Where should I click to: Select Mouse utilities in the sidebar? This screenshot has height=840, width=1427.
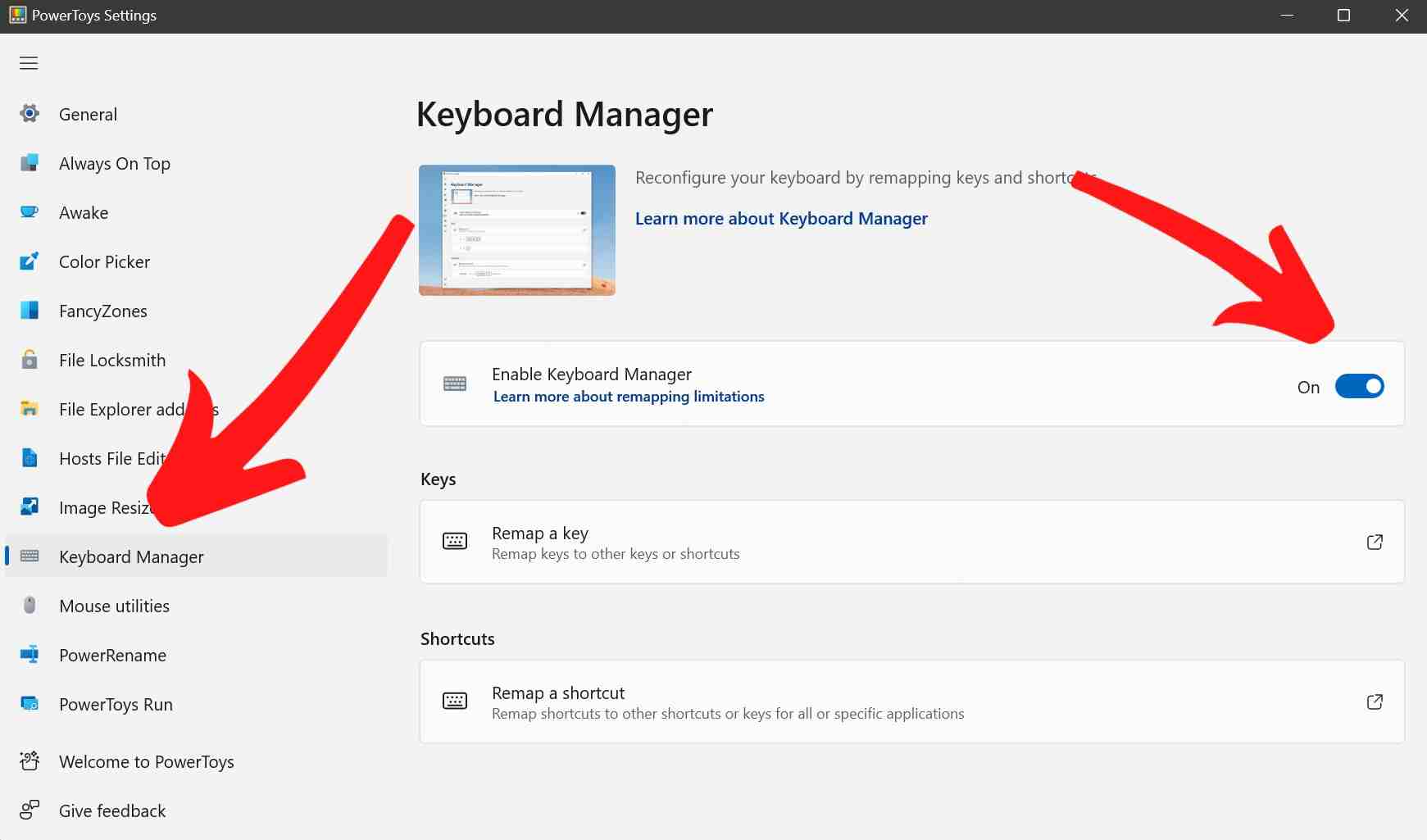197,606
